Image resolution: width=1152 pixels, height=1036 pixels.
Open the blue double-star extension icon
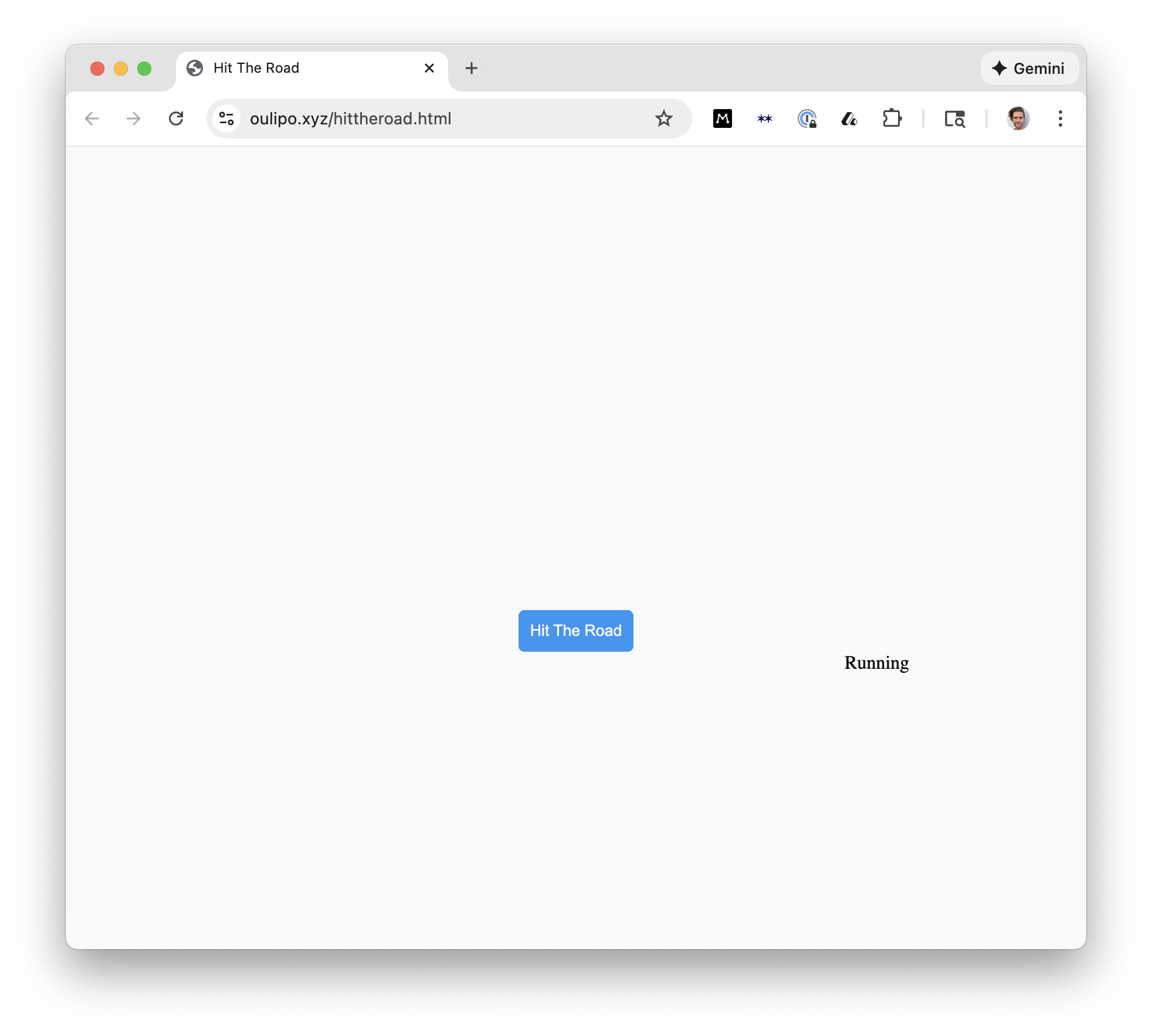click(764, 119)
